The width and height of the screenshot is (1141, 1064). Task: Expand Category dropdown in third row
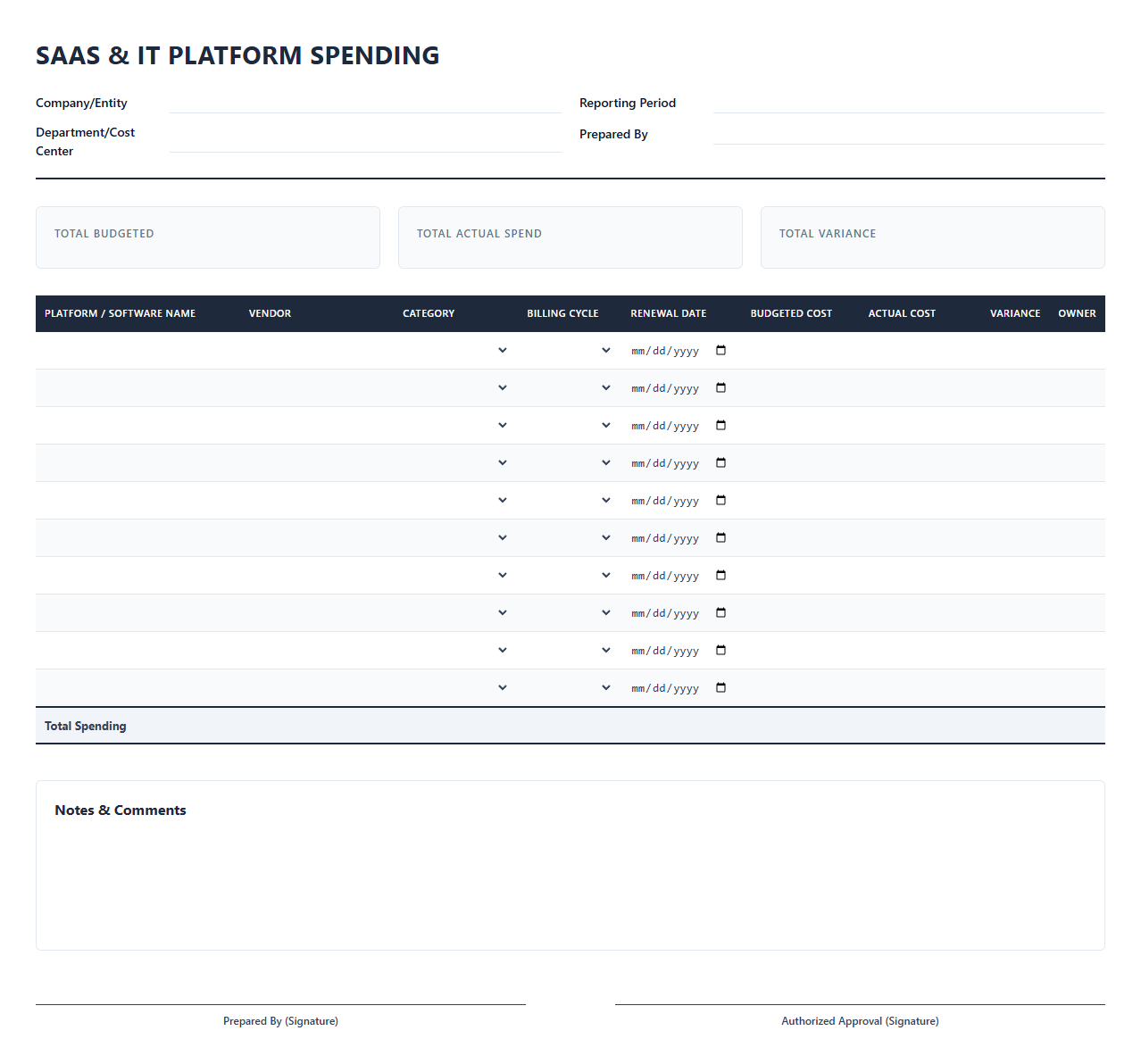(x=455, y=426)
